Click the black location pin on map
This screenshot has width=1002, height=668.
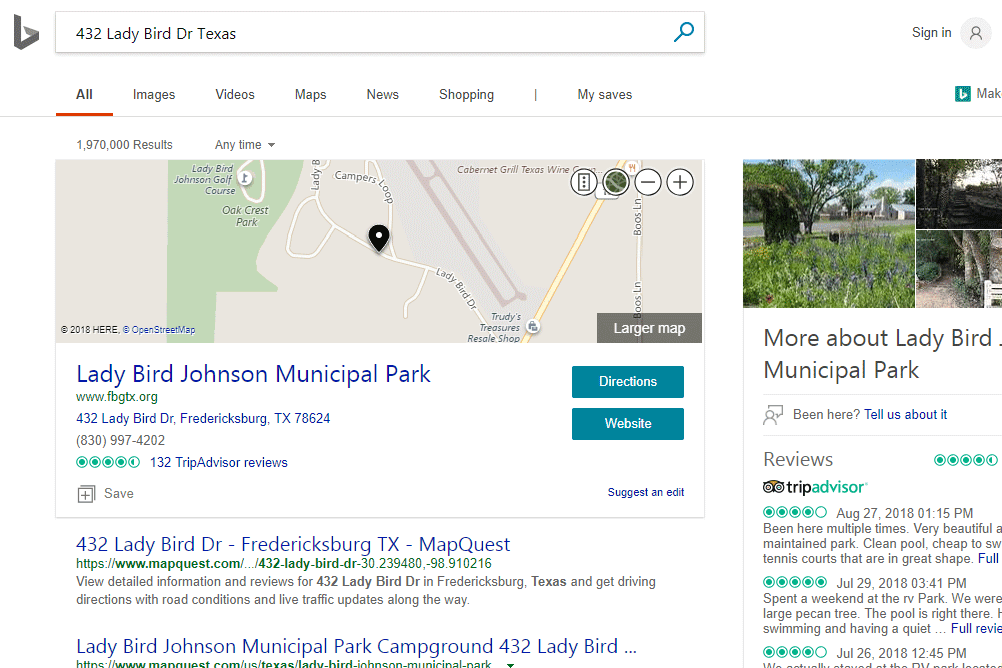pyautogui.click(x=379, y=238)
